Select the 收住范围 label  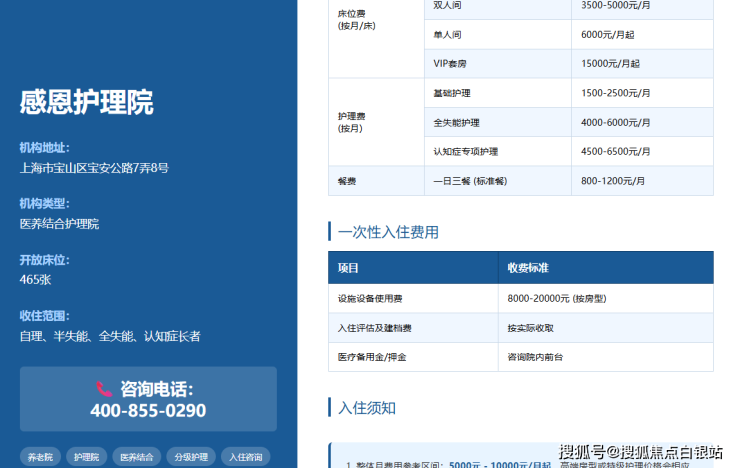point(44,316)
